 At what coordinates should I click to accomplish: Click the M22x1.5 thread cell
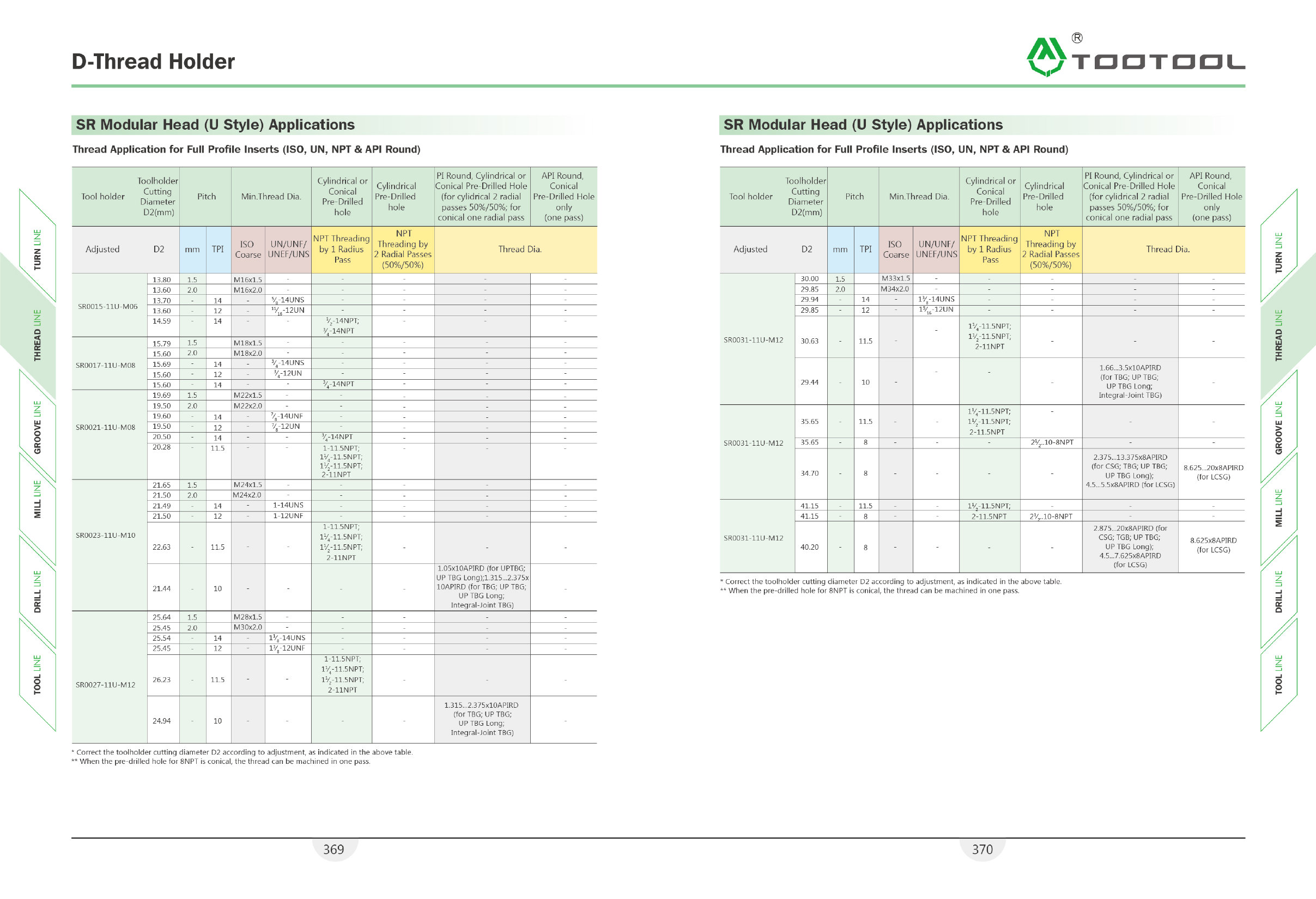[248, 395]
